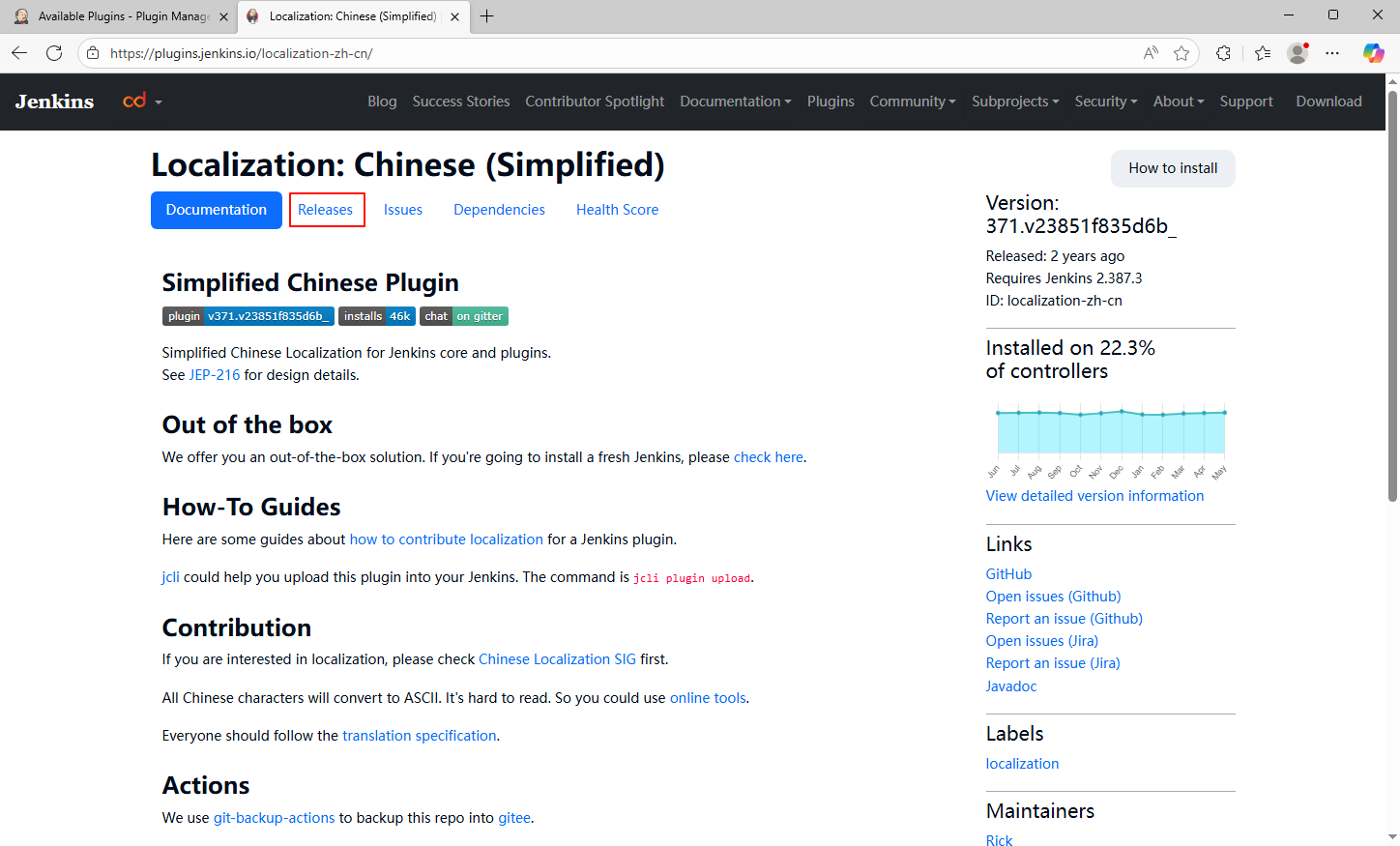
Task: Expand the About nav dropdown
Action: pyautogui.click(x=1179, y=102)
